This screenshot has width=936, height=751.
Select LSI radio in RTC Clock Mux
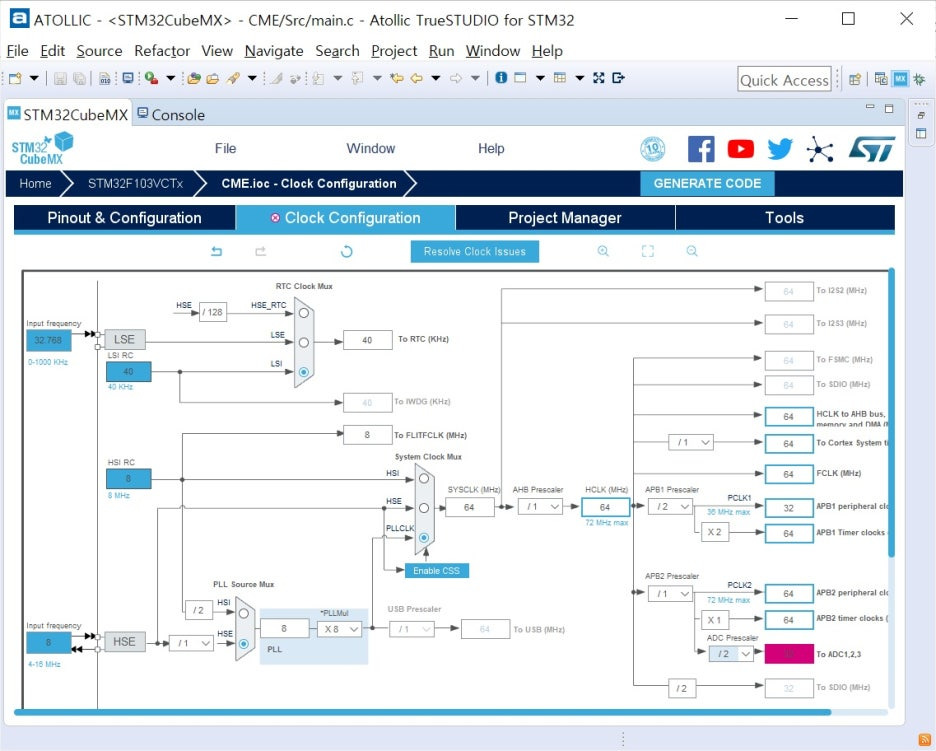[304, 372]
